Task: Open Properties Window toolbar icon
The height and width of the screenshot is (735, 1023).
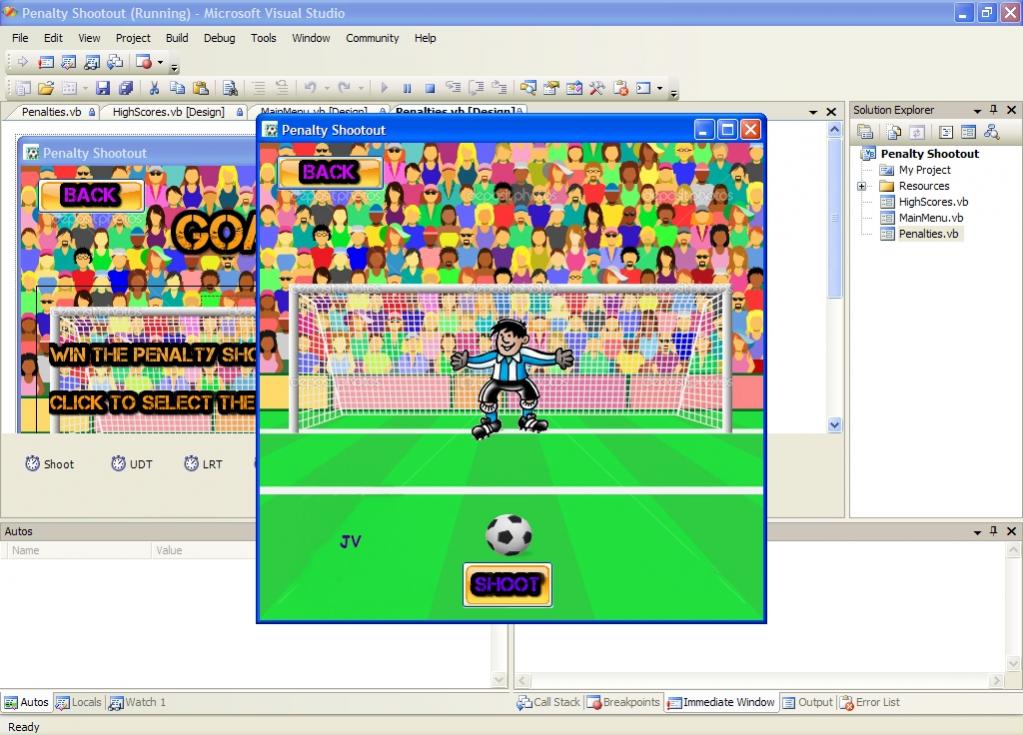Action: (551, 88)
